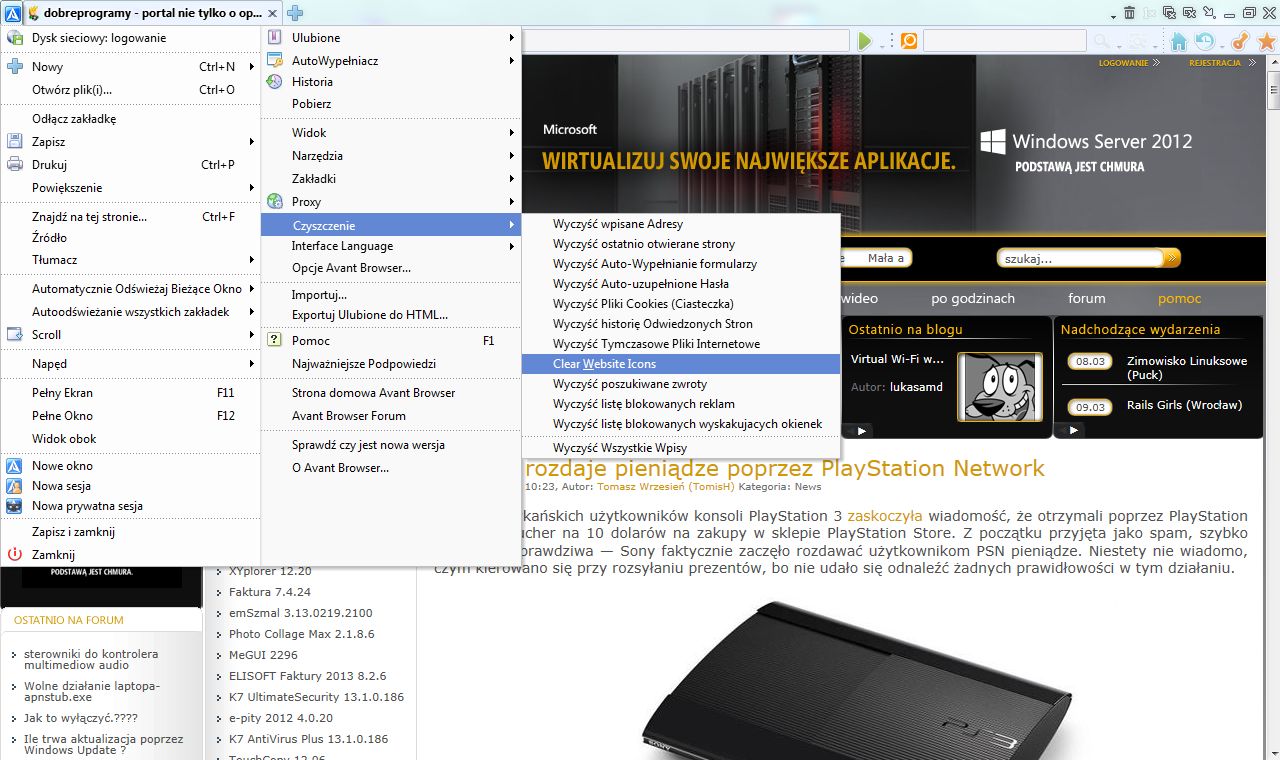Click the Nowe okno Avant icon
Viewport: 1280px width, 760px height.
pyautogui.click(x=14, y=466)
